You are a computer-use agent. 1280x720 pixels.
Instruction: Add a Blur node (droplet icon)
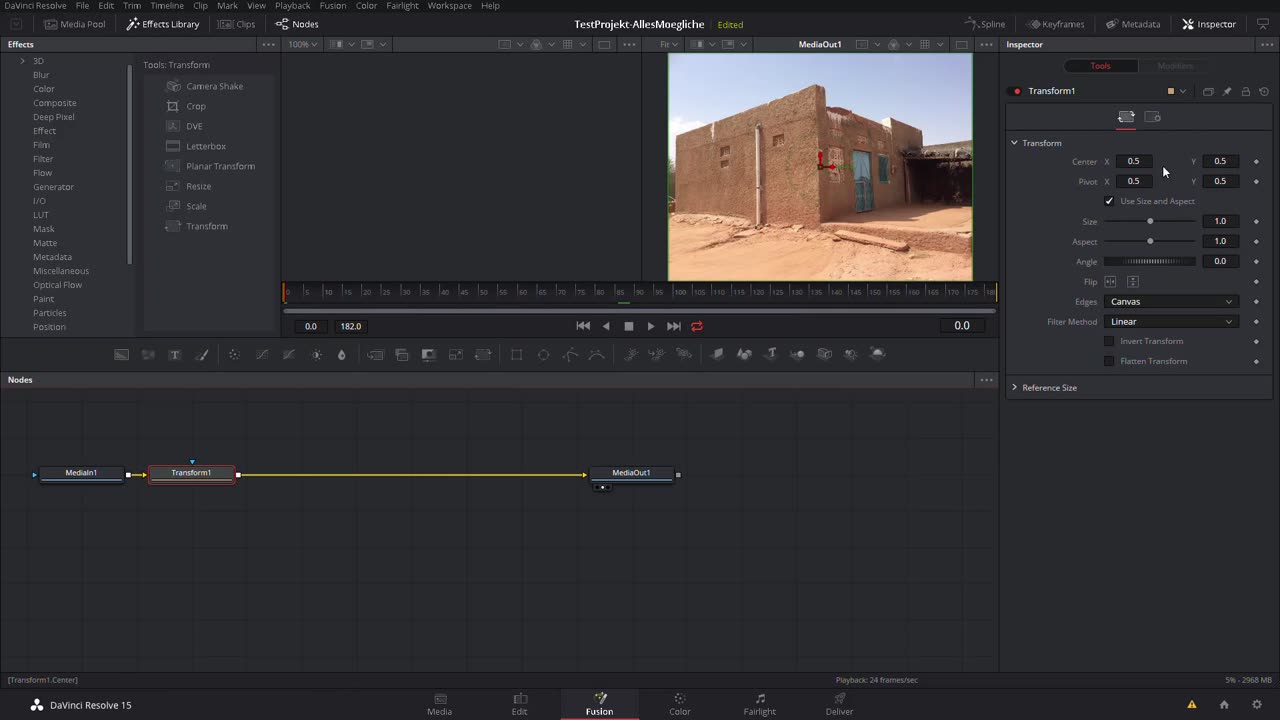click(342, 354)
